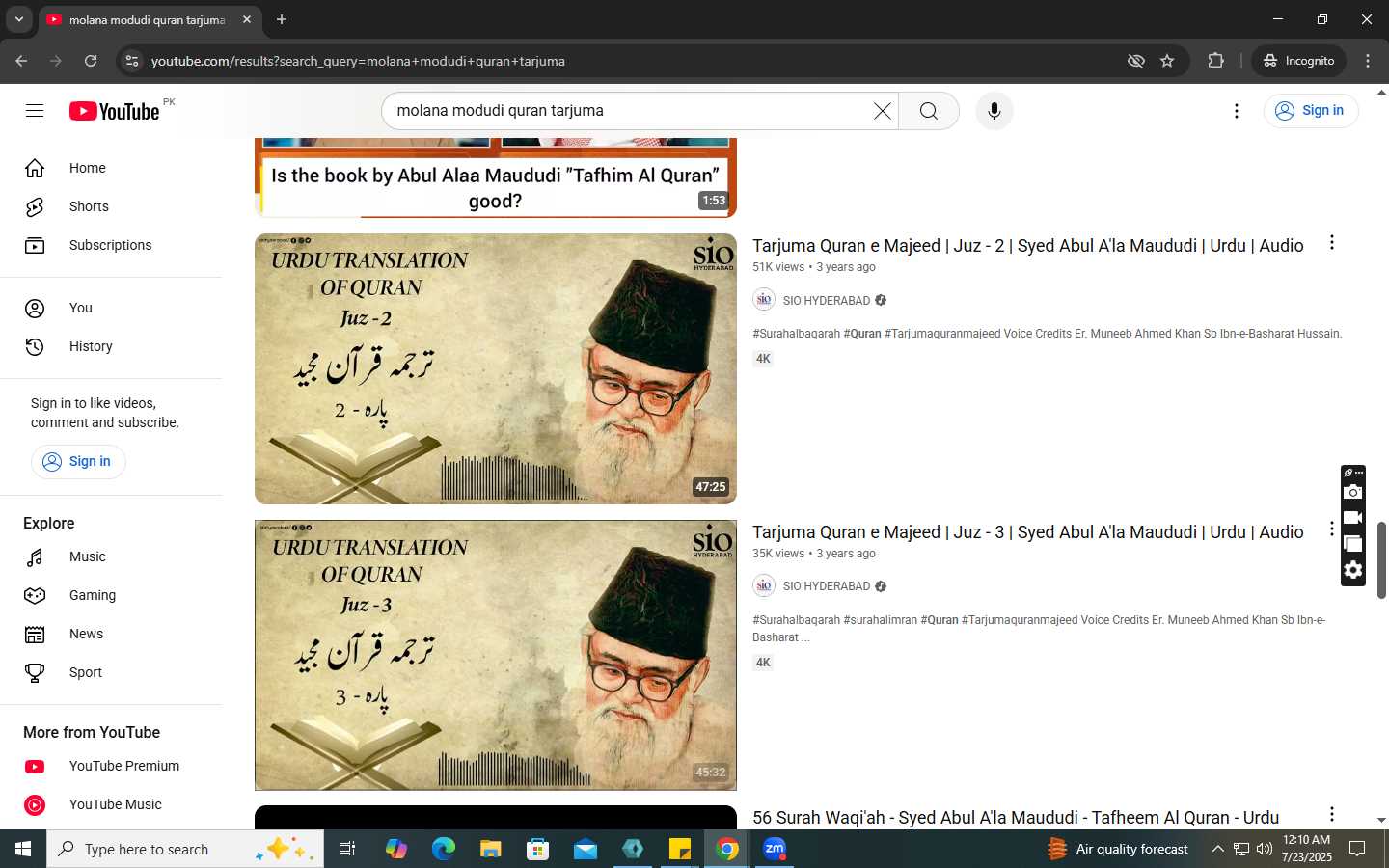Click the #Surahalbaqarah hashtag in the Juz - 2 description
1389x868 pixels.
tap(796, 334)
